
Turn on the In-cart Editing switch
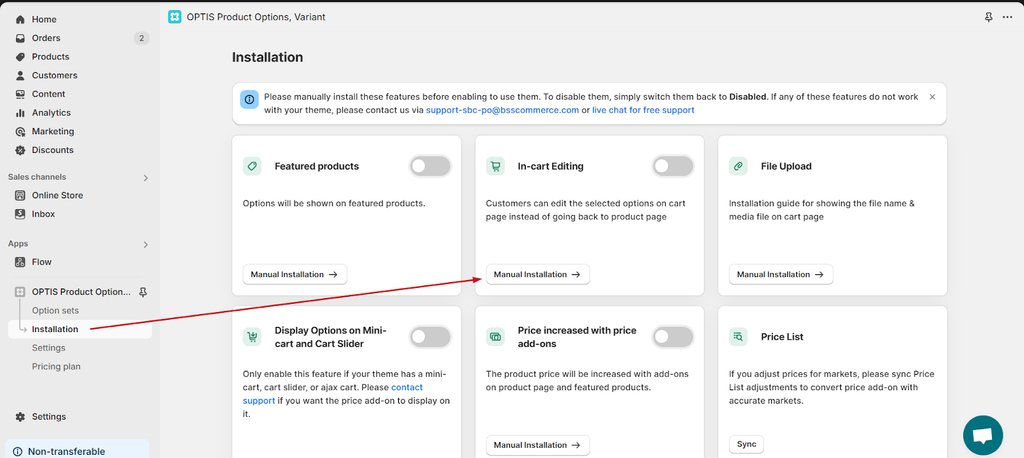pos(673,166)
